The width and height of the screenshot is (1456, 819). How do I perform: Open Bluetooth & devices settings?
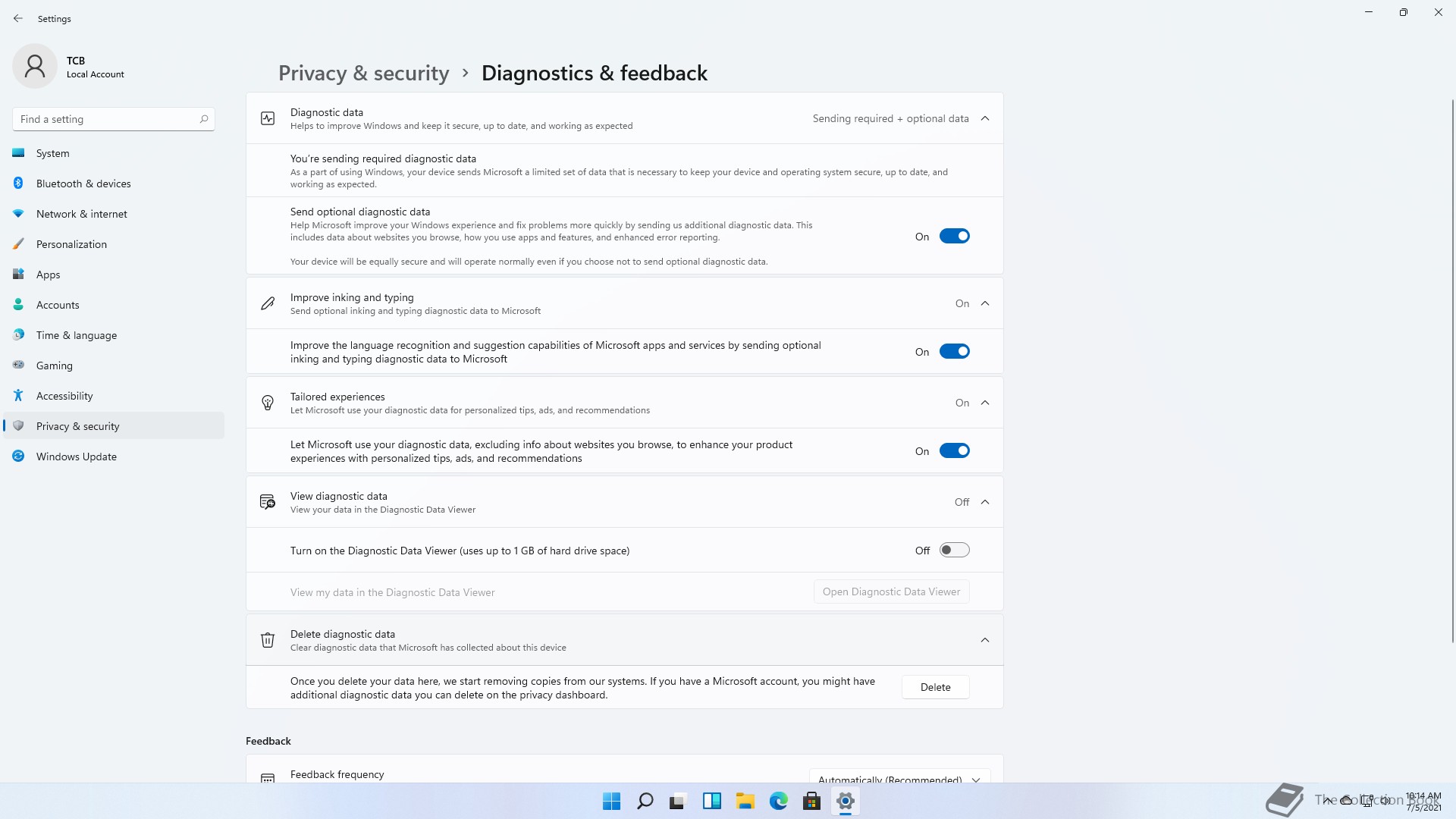pyautogui.click(x=114, y=184)
